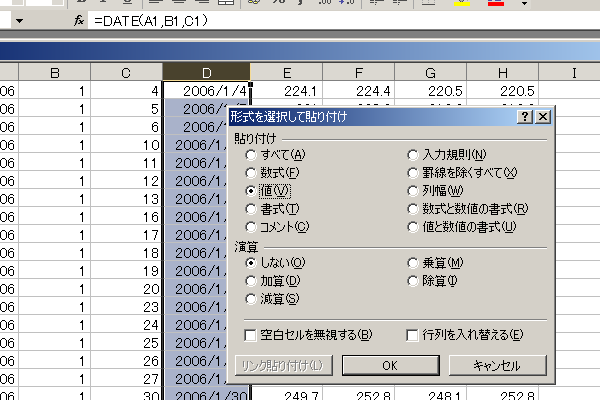Screen dimensions: 600x400
Task: Click column C cell with value 23
Action: tap(126, 307)
